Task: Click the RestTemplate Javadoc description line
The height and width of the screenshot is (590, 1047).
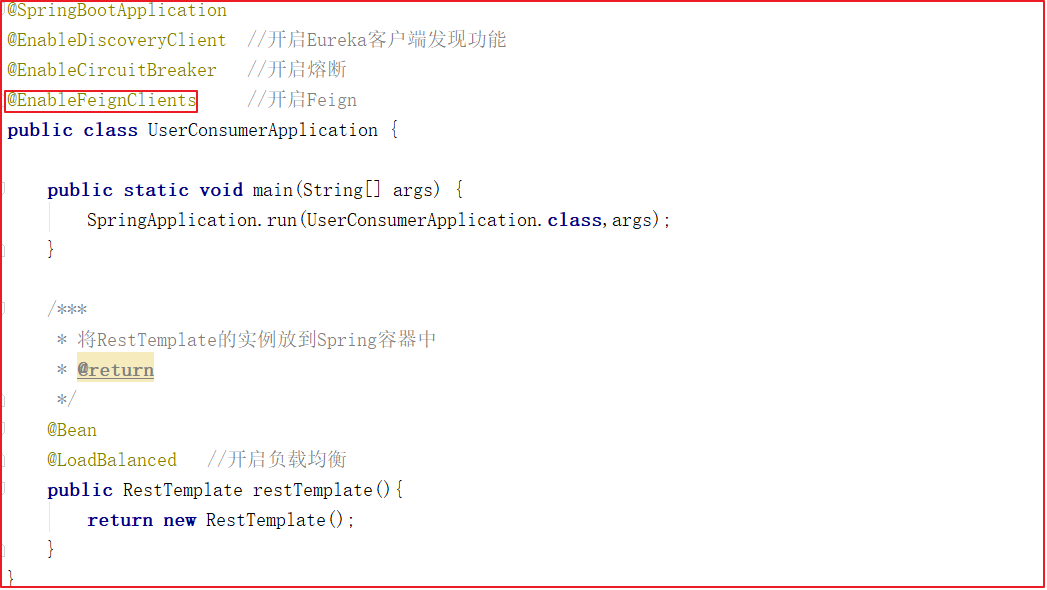Action: click(x=257, y=340)
